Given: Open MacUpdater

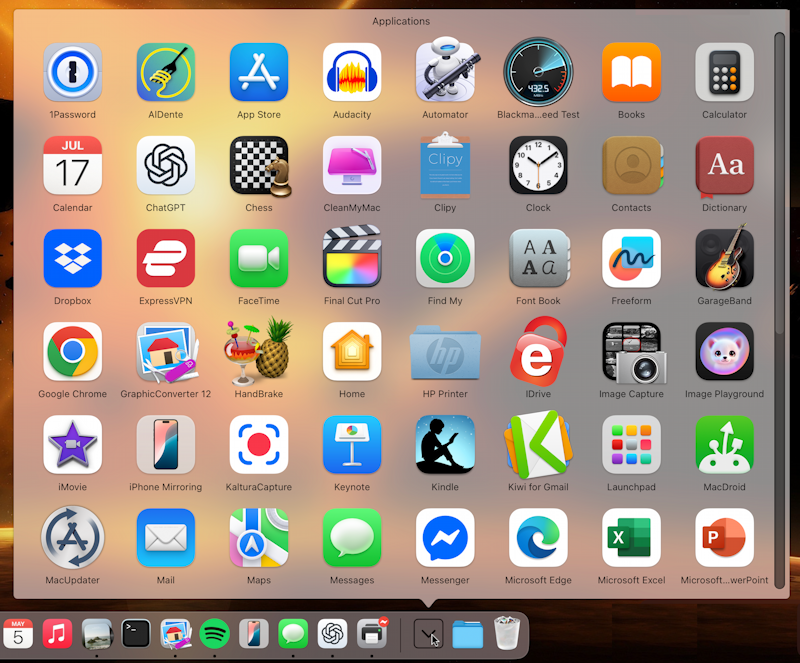Looking at the screenshot, I should tap(72, 537).
